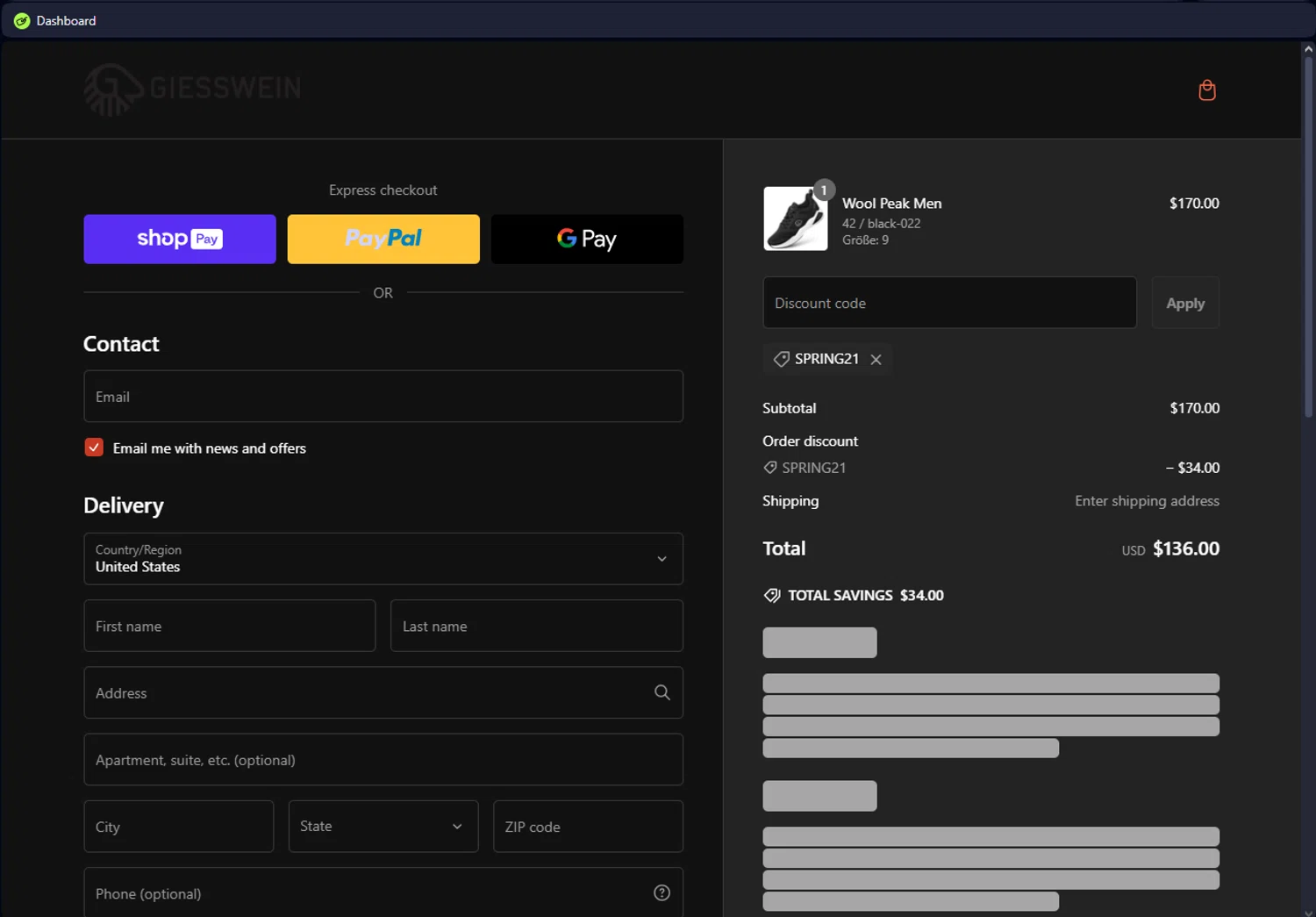The width and height of the screenshot is (1316, 917).
Task: Pay with Google Pay
Action: pyautogui.click(x=587, y=239)
